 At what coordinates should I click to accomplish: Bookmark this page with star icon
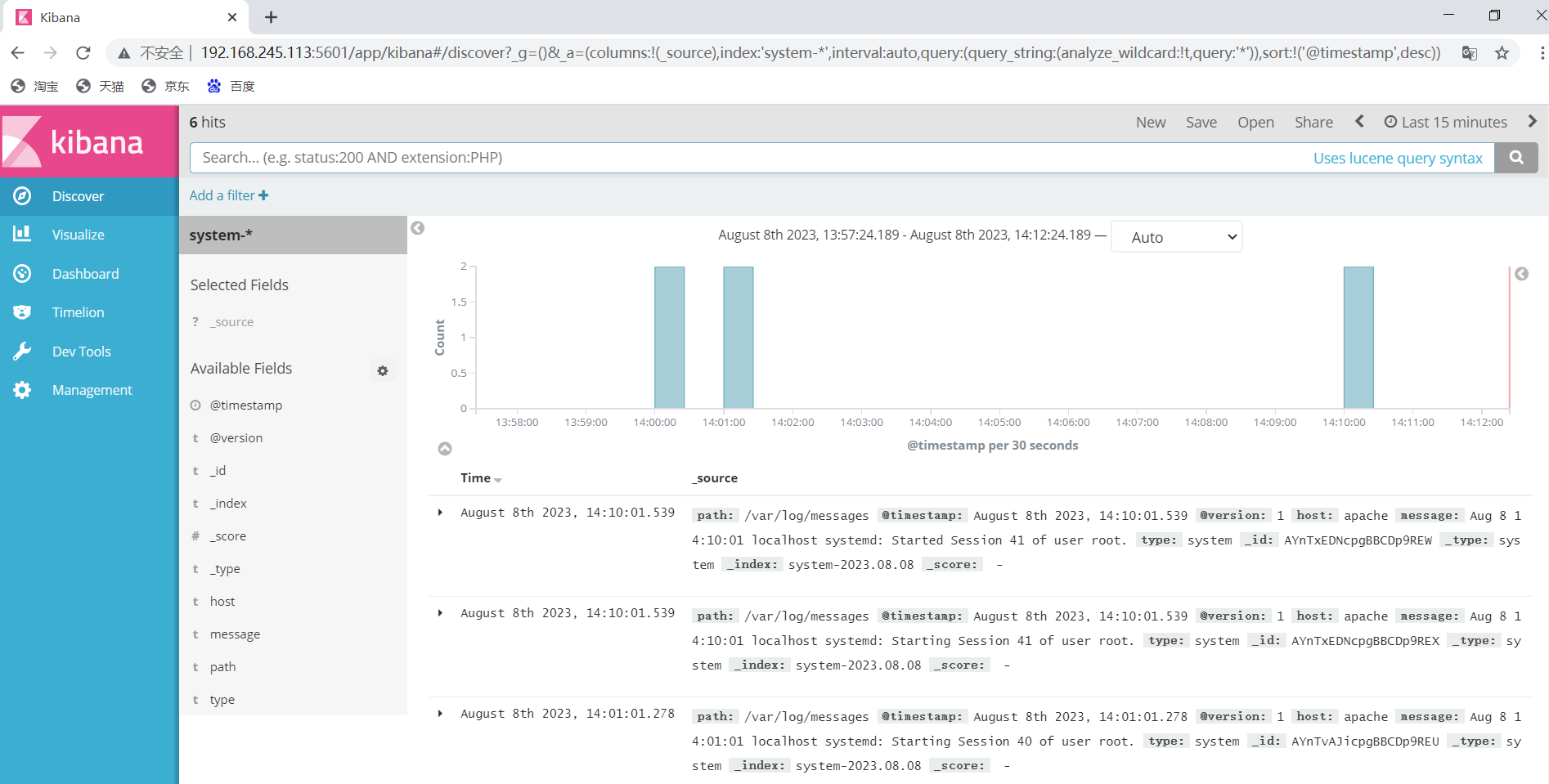pos(1502,53)
